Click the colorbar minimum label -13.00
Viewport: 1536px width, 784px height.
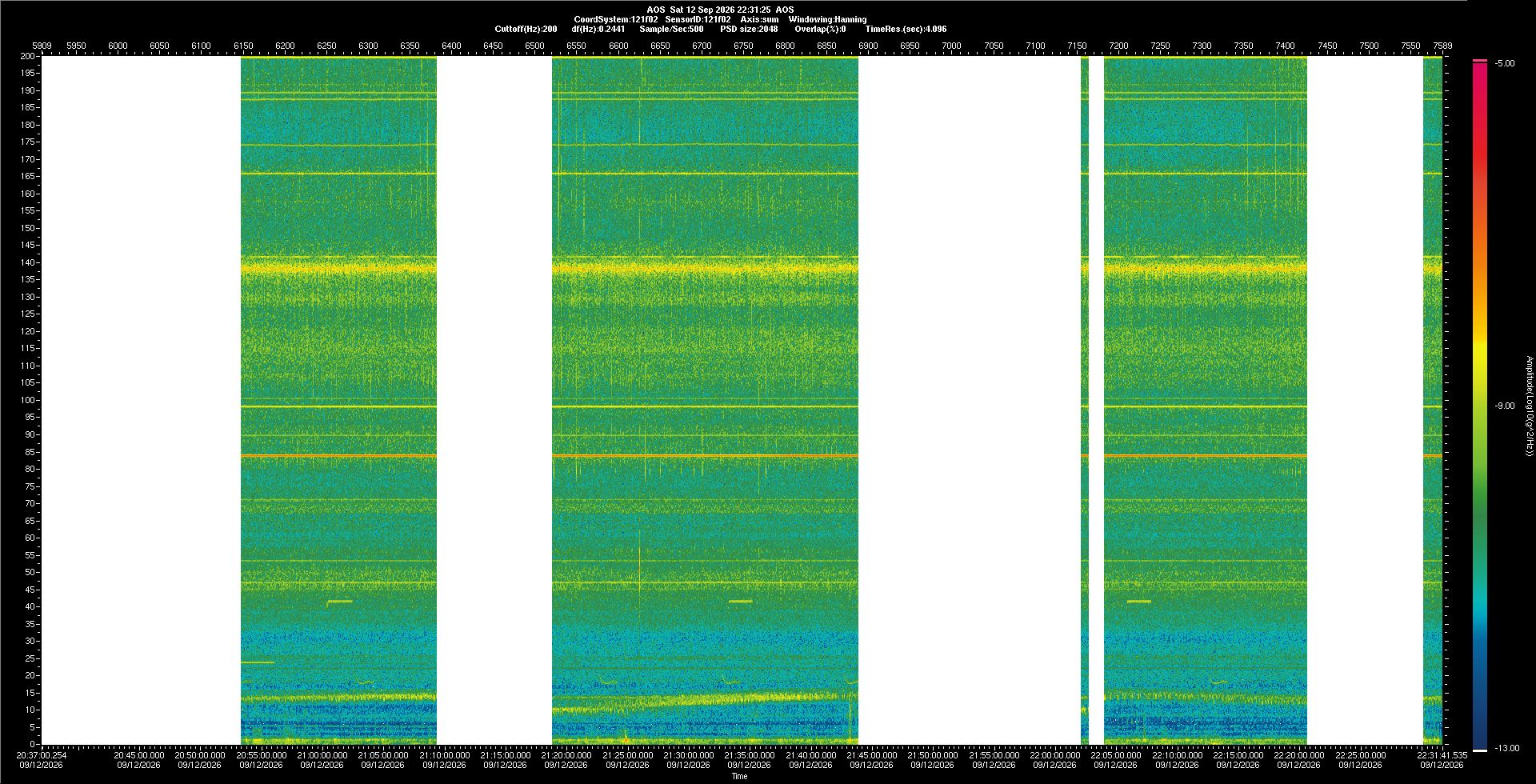pos(1507,748)
